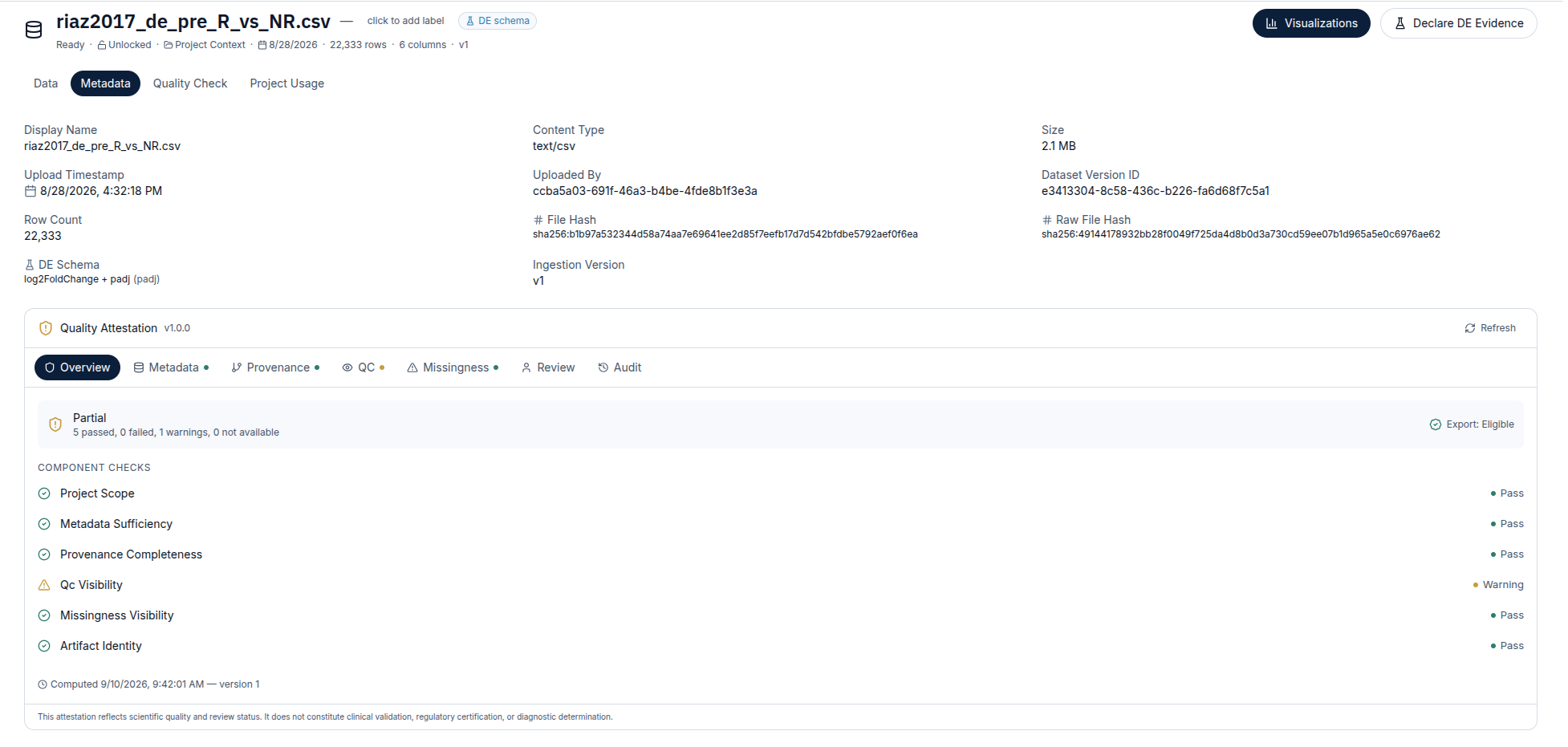
Task: Click the hash icon beside File Hash
Action: point(538,220)
